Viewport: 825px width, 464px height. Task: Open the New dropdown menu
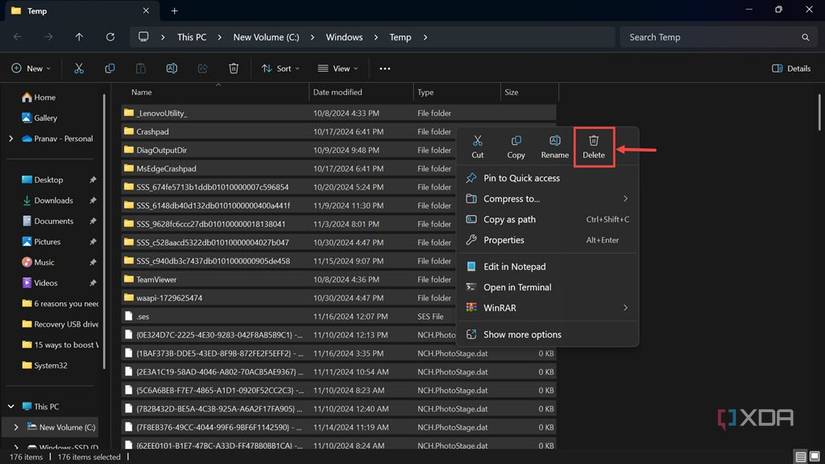coord(31,68)
